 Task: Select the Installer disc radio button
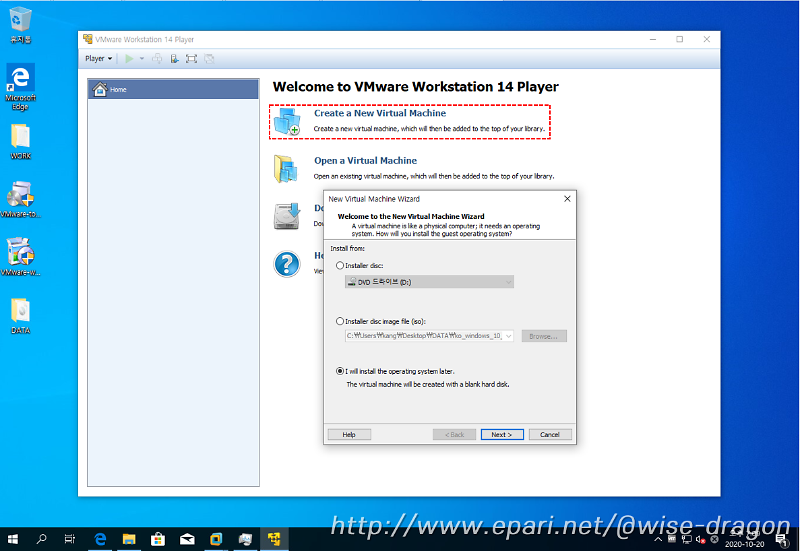point(340,266)
